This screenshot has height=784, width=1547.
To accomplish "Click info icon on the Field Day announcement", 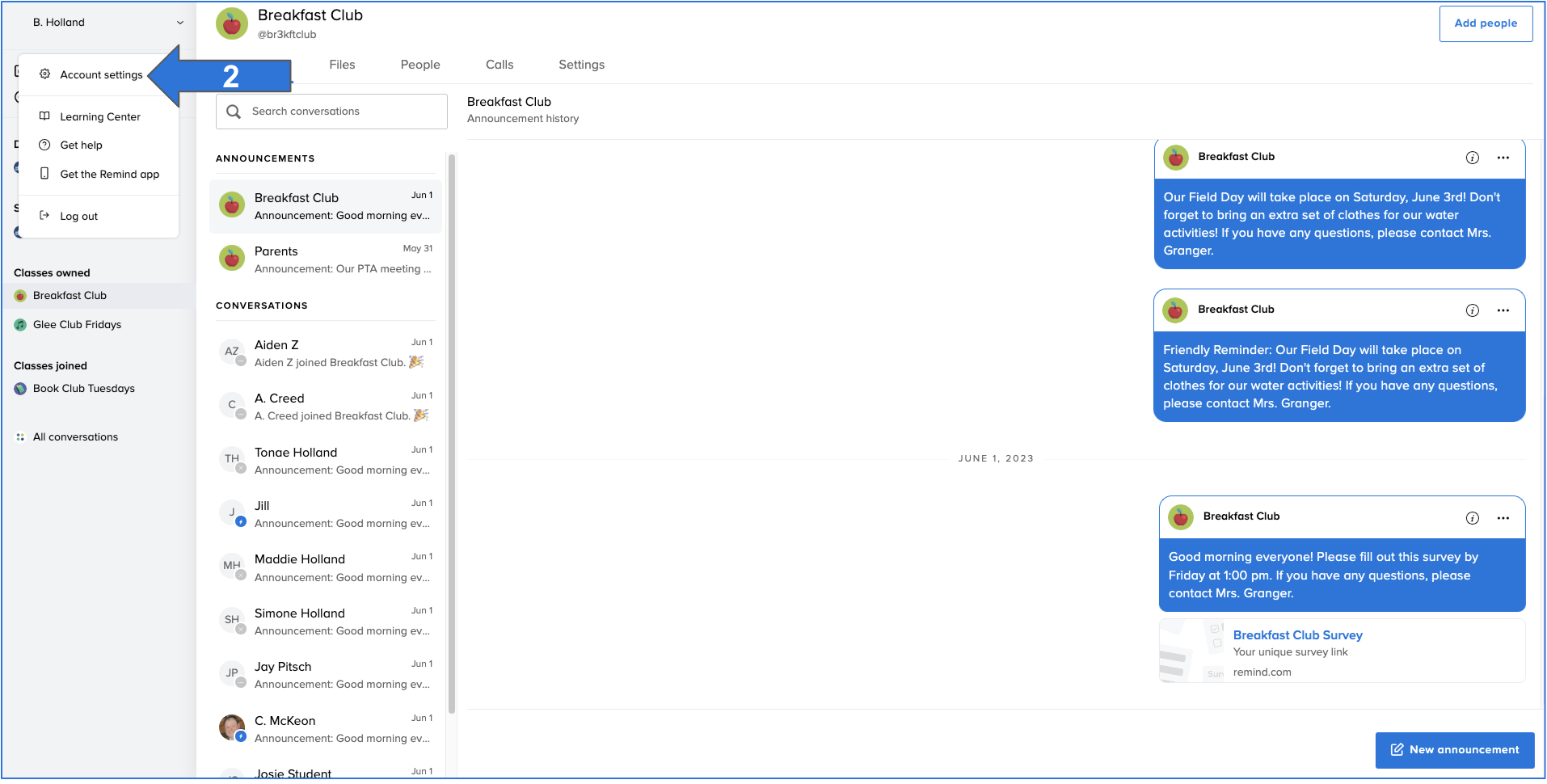I will (x=1472, y=158).
